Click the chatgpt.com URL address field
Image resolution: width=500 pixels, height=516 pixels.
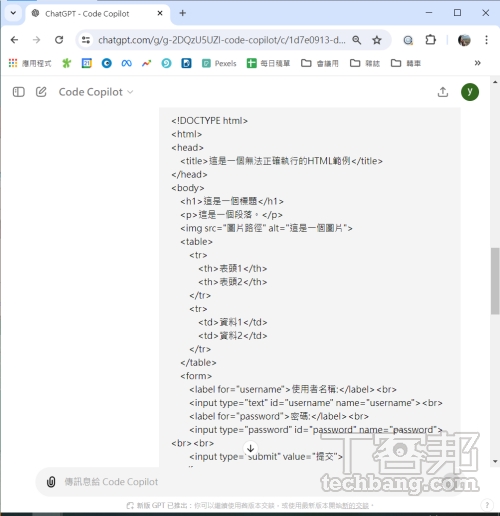click(221, 40)
